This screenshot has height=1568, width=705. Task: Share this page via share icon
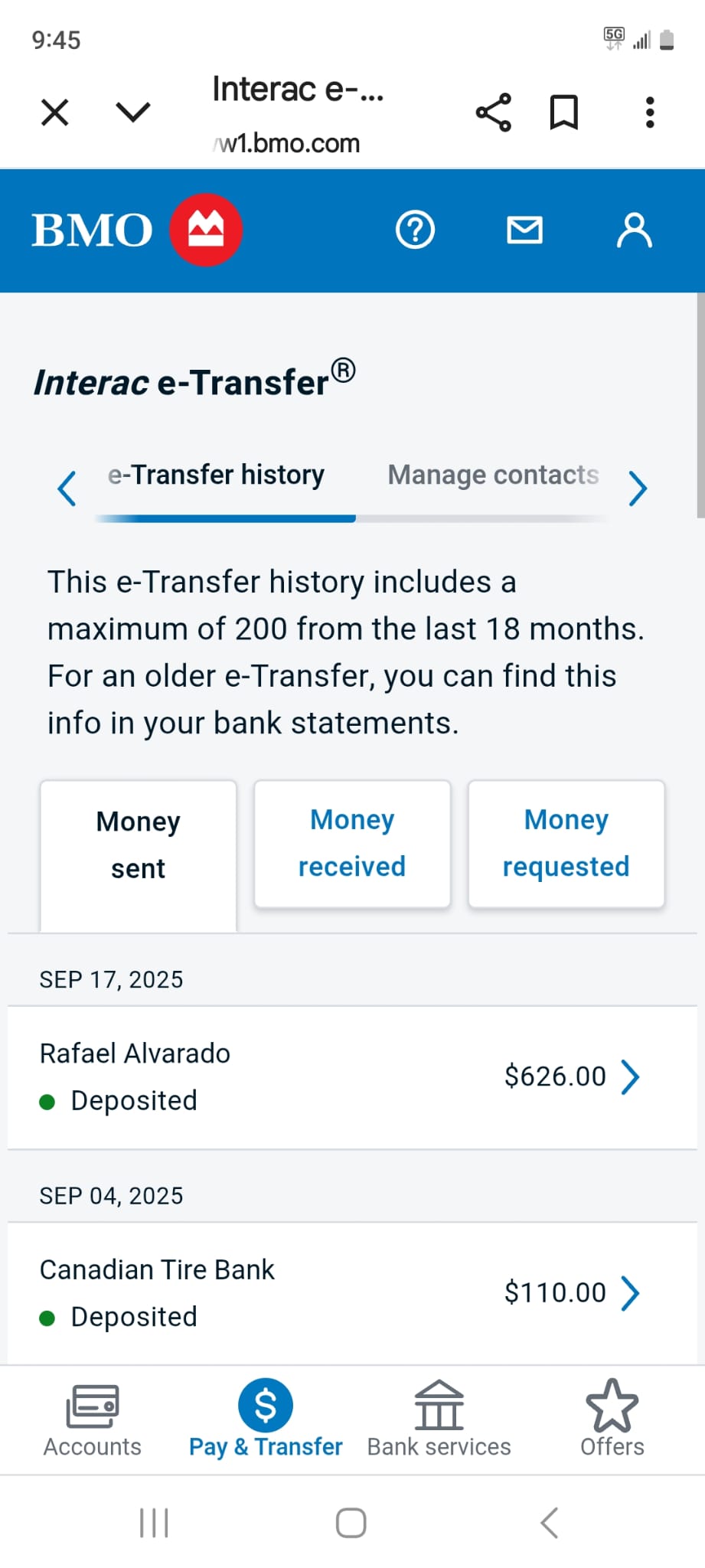[494, 113]
